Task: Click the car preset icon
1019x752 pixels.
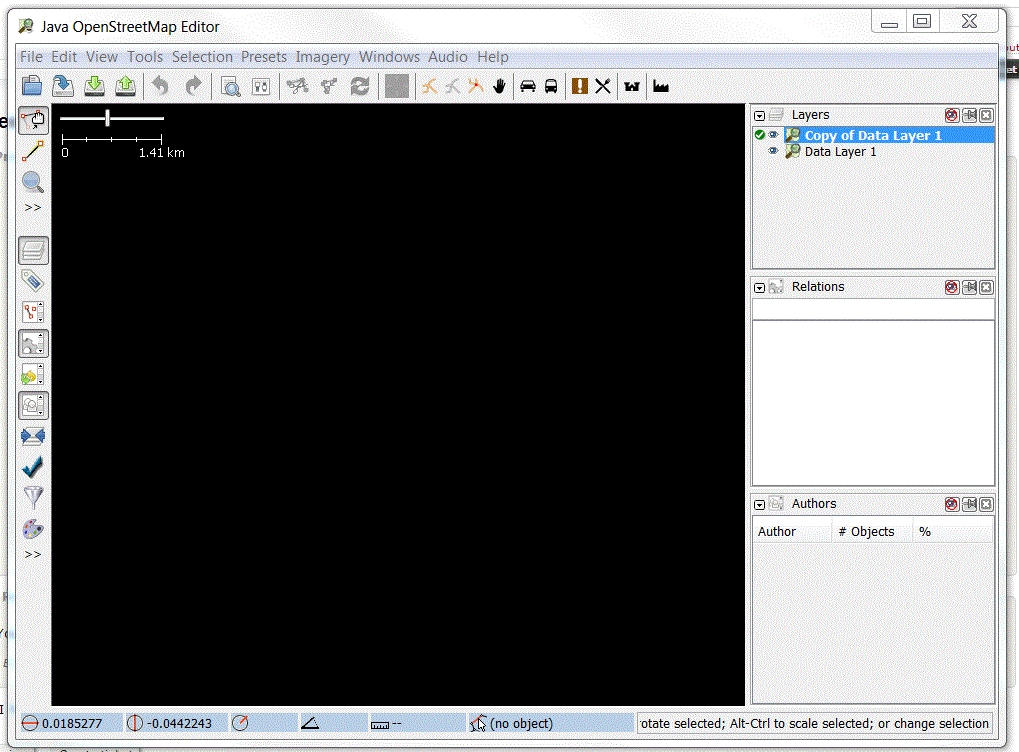Action: click(x=528, y=86)
